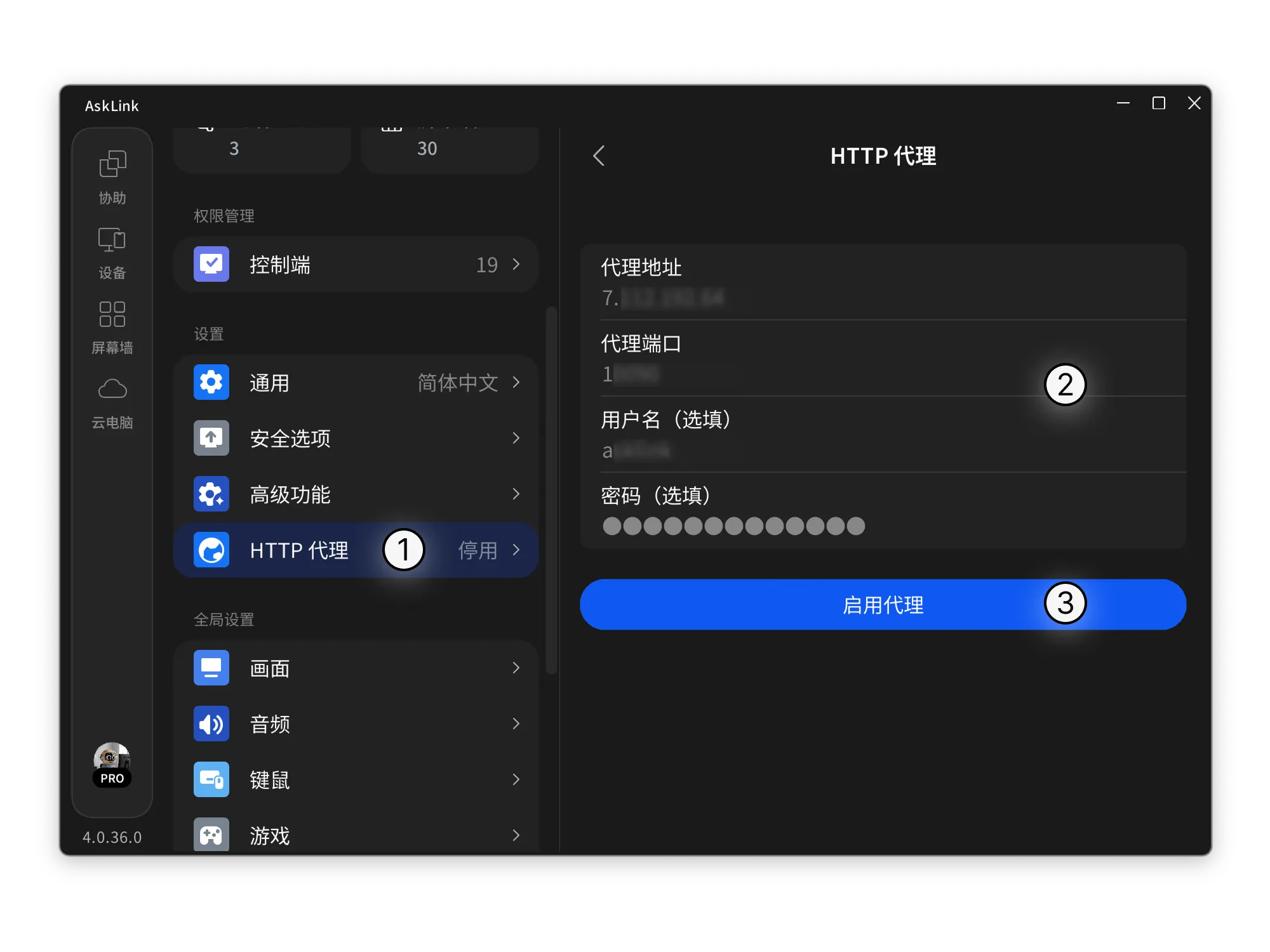Open the 云电脑 section
The width and height of the screenshot is (1270, 952).
[112, 400]
